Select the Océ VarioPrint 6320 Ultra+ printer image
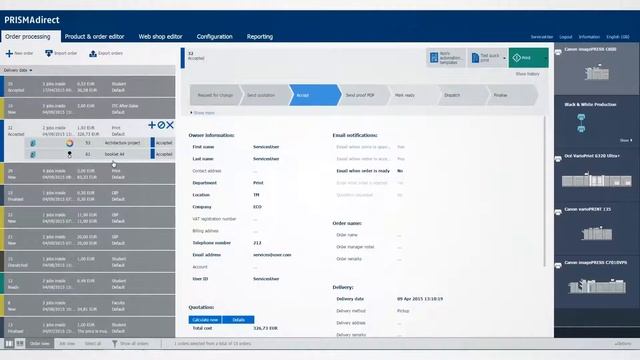 click(596, 180)
